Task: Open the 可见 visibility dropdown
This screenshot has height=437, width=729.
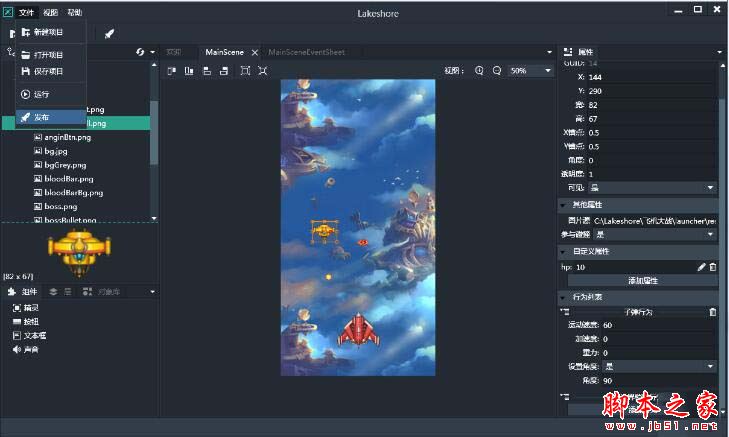Action: 653,188
